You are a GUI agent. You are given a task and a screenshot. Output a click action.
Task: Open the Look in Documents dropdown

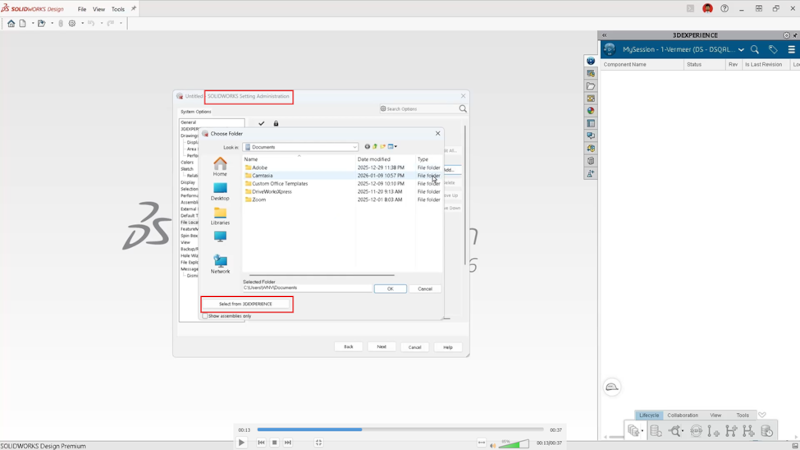tap(301, 147)
